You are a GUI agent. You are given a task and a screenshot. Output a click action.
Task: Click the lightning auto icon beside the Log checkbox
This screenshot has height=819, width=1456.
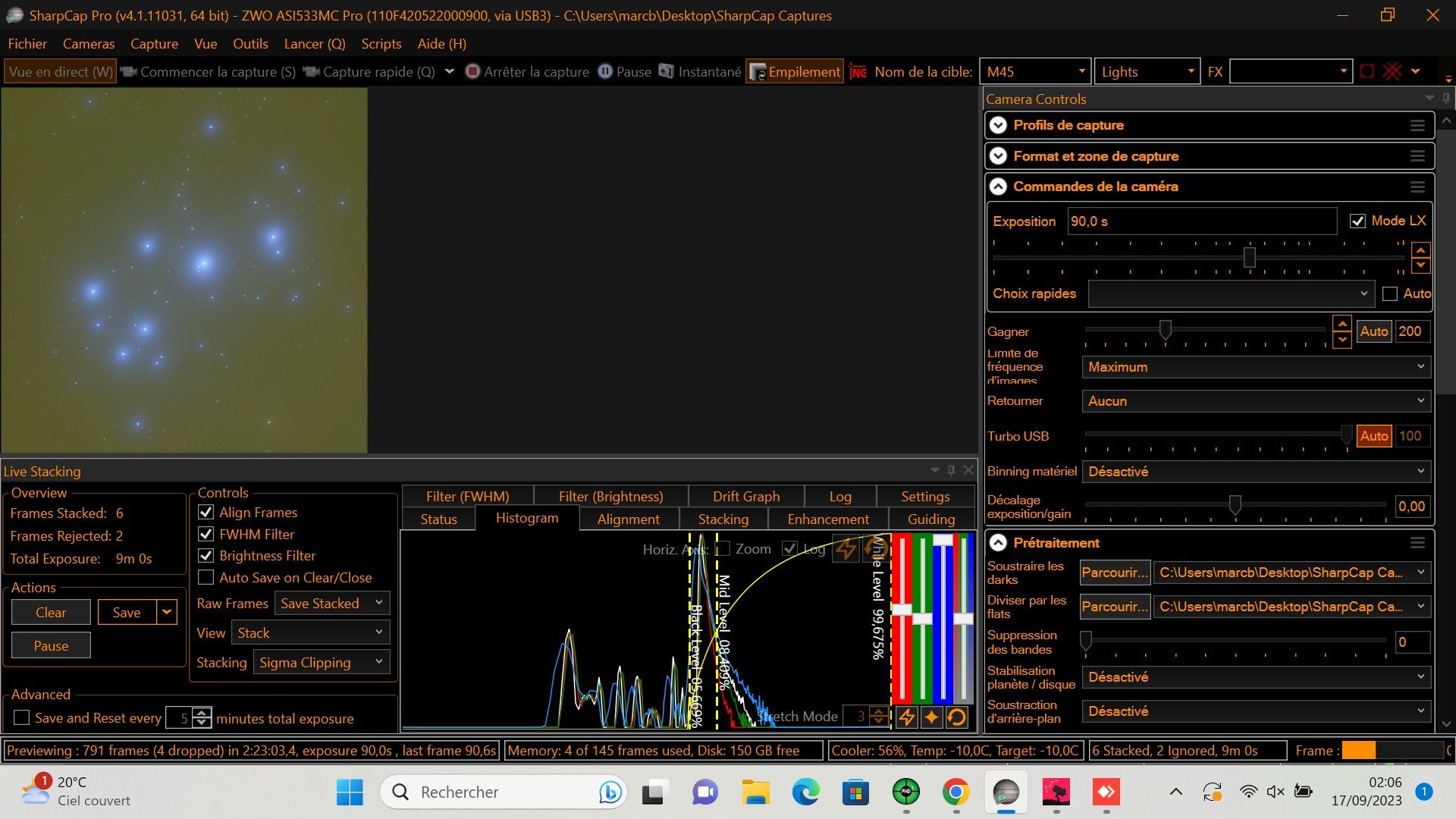click(x=846, y=548)
